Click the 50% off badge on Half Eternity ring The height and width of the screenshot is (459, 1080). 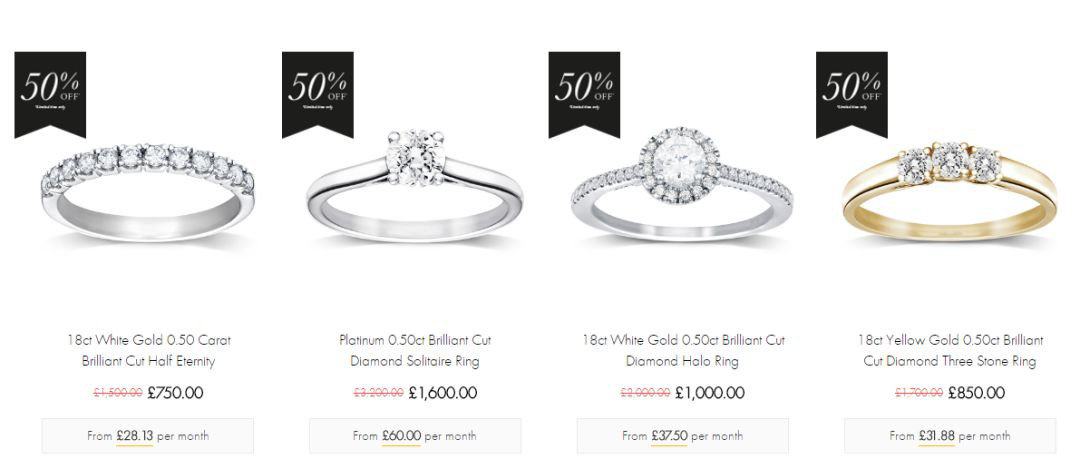click(50, 94)
